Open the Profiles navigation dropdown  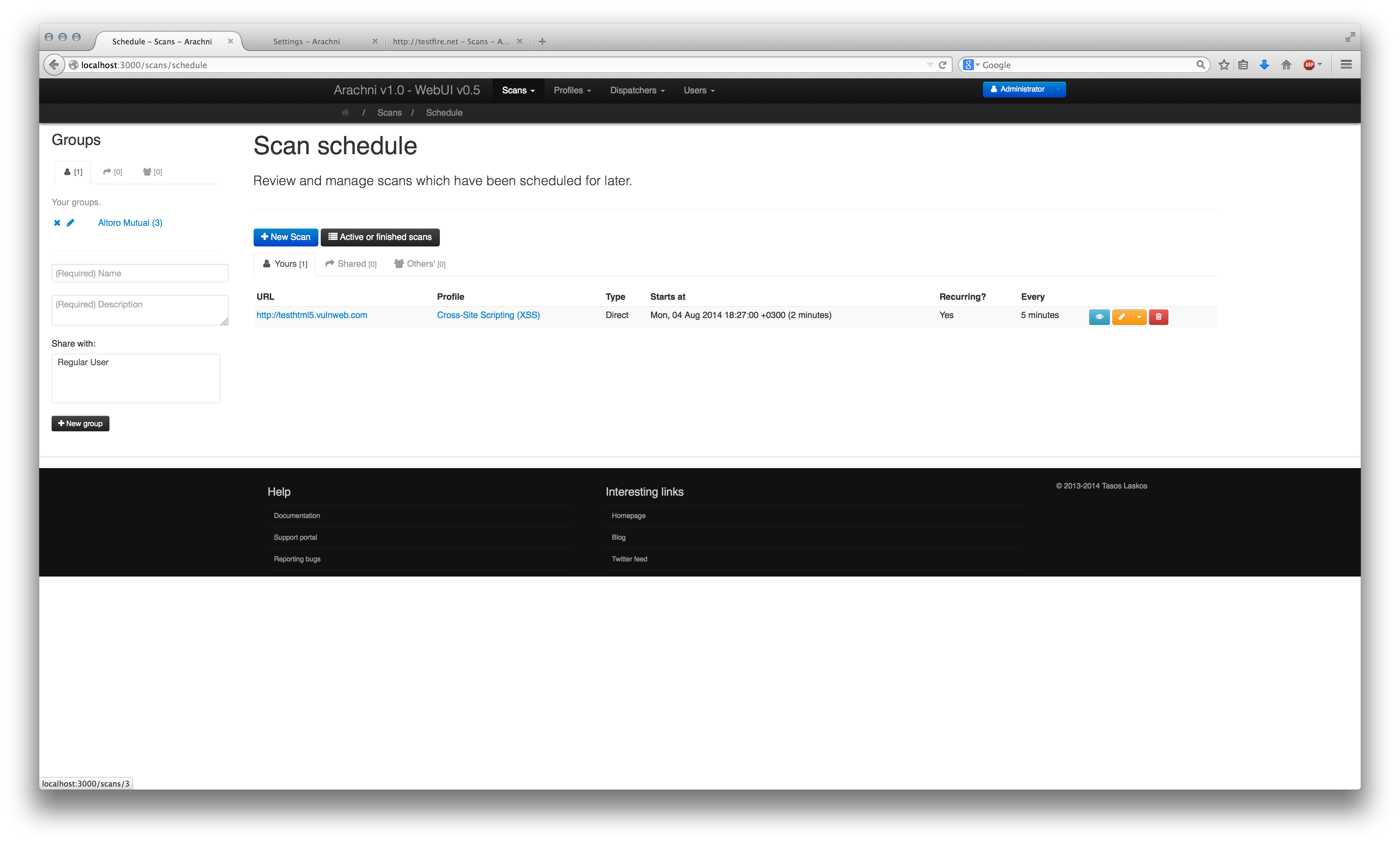pyautogui.click(x=572, y=91)
